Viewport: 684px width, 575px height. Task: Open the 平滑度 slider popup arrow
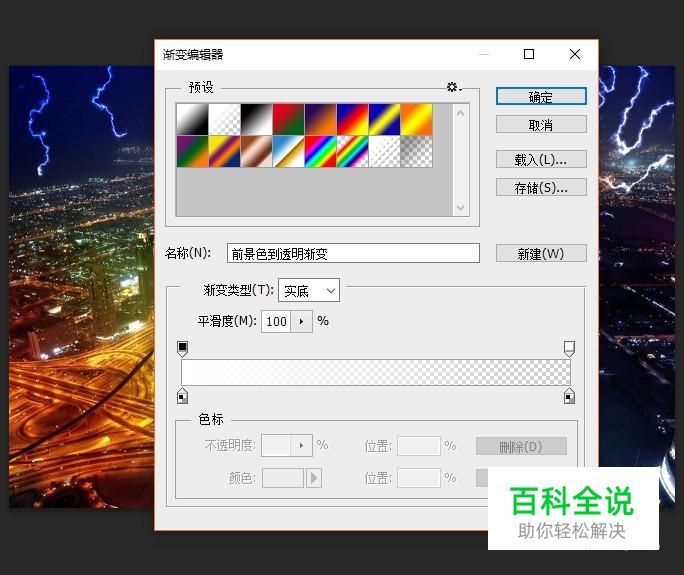pyautogui.click(x=301, y=322)
